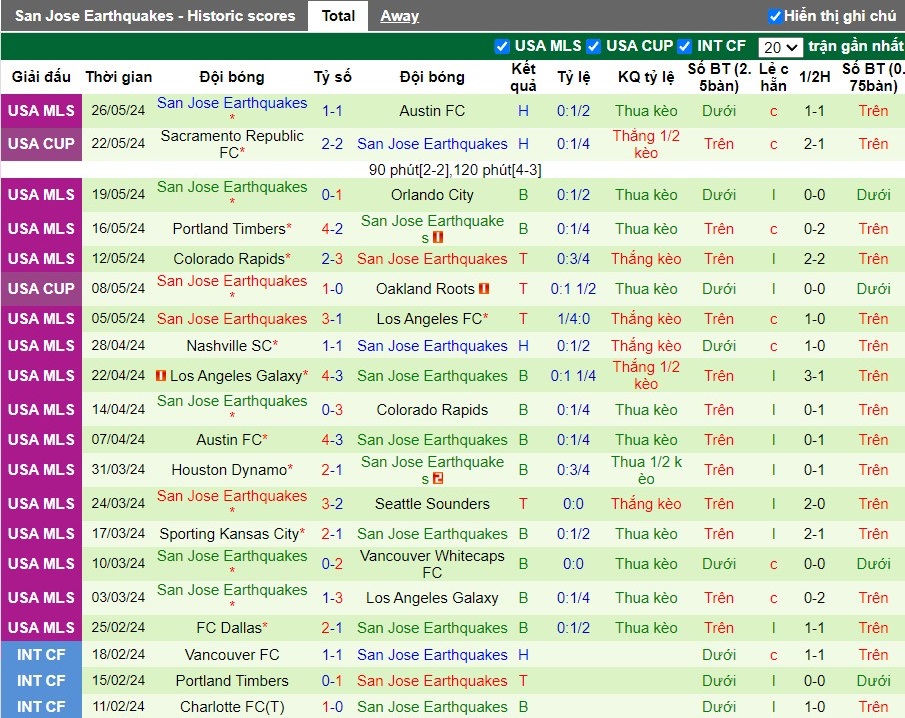Open Portland Timbers link on 15/02/24
This screenshot has width=905, height=718.
232,680
